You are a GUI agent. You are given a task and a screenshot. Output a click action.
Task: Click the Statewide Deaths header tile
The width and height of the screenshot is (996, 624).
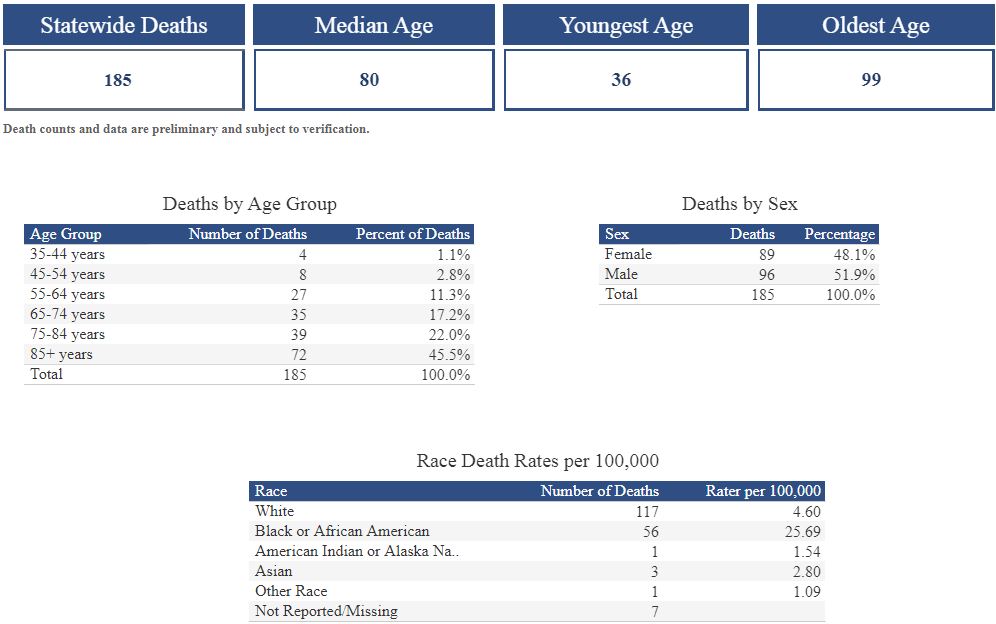(124, 25)
